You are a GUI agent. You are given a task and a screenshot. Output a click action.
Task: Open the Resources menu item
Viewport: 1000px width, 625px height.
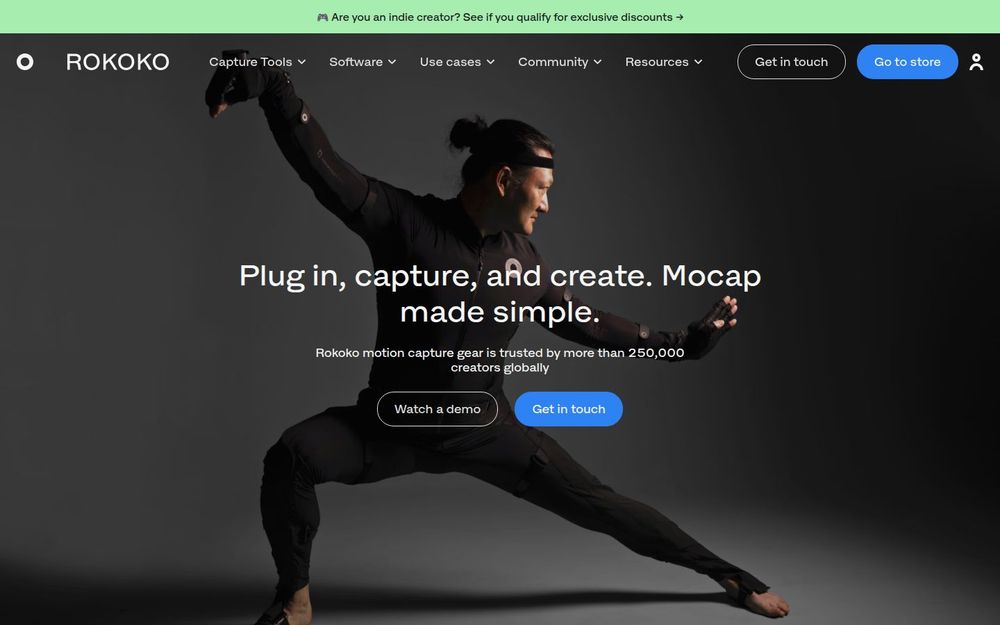click(664, 62)
